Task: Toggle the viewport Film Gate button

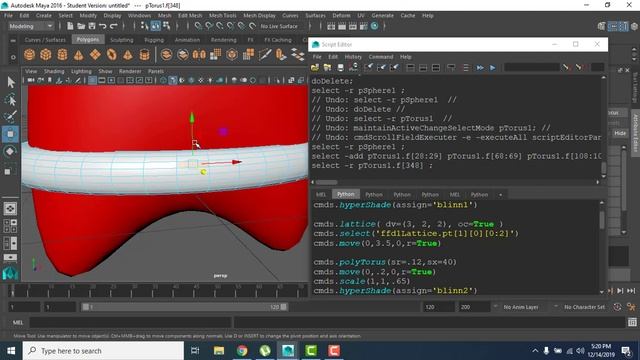Action: pos(102,80)
